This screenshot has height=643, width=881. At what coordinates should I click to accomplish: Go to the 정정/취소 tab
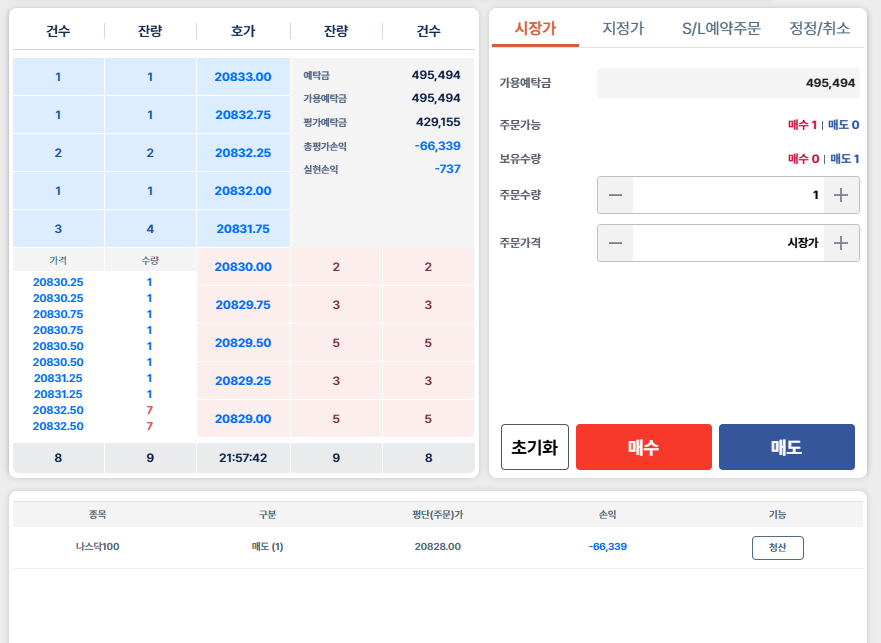819,28
